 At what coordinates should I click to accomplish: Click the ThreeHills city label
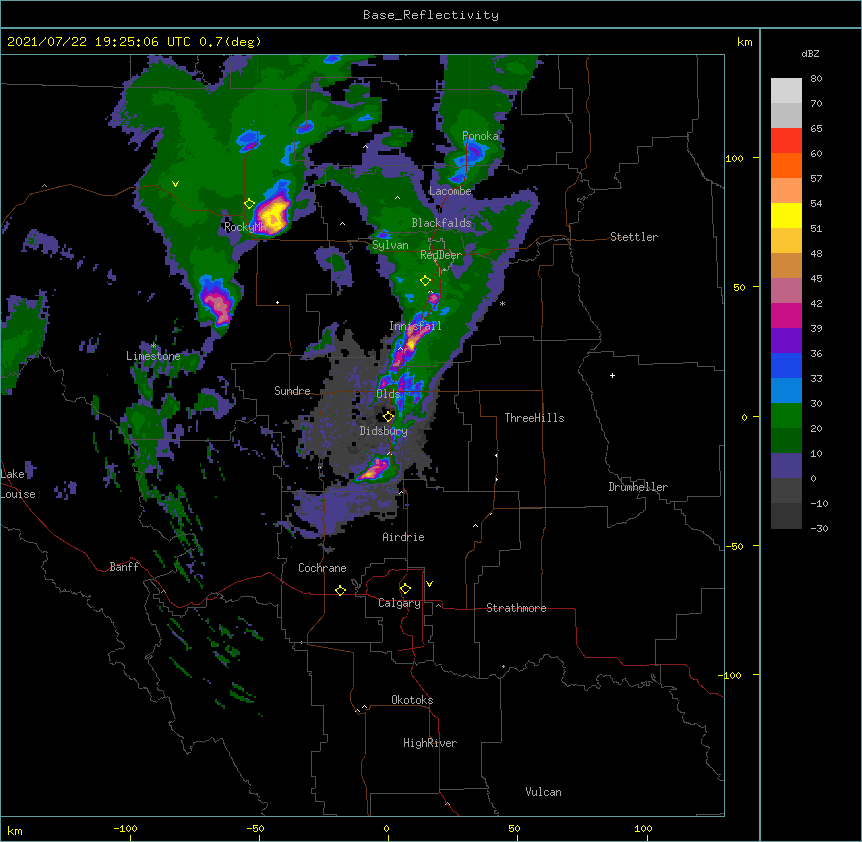pos(534,418)
